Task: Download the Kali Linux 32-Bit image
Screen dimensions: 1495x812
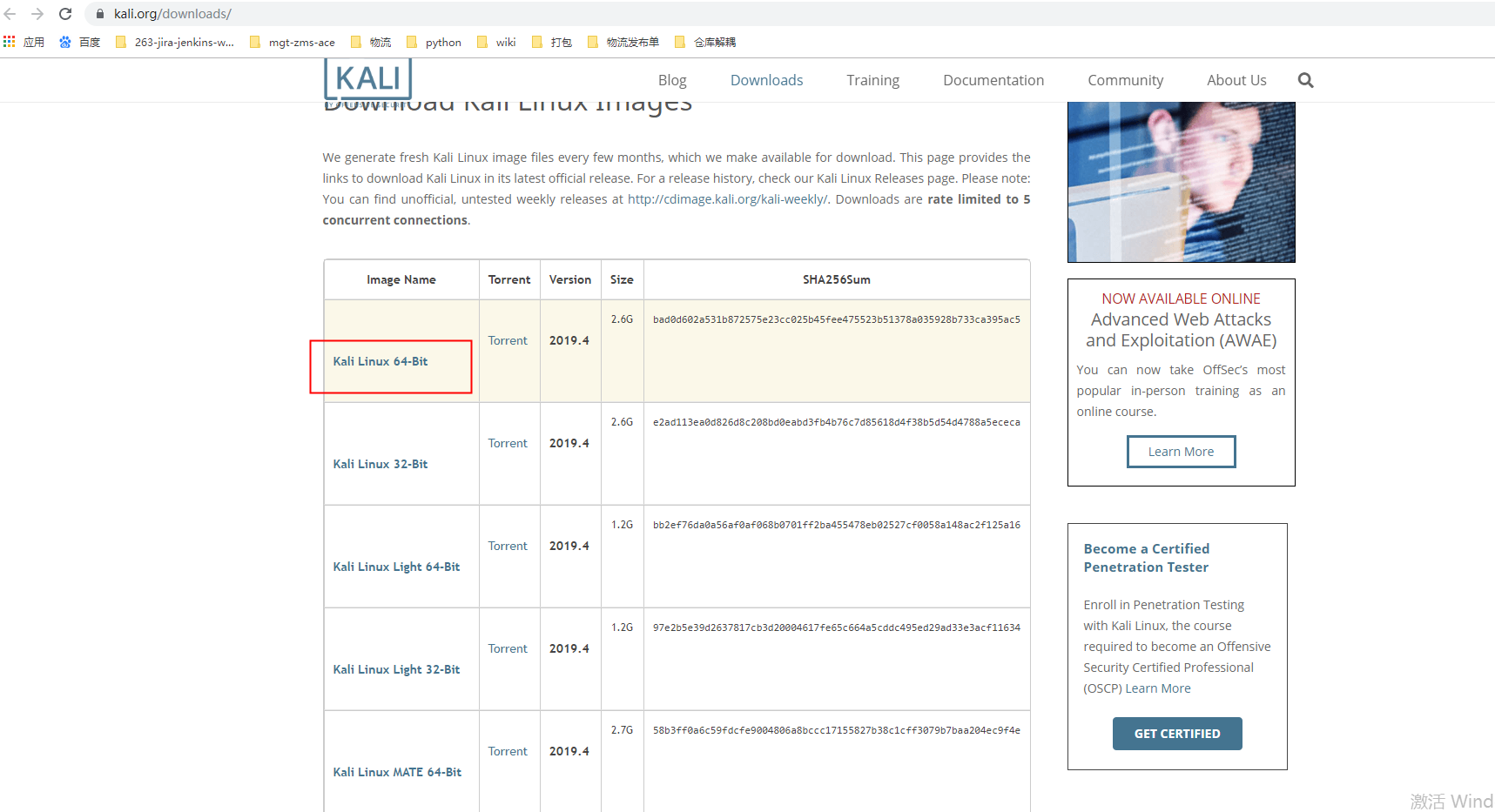Action: (380, 464)
